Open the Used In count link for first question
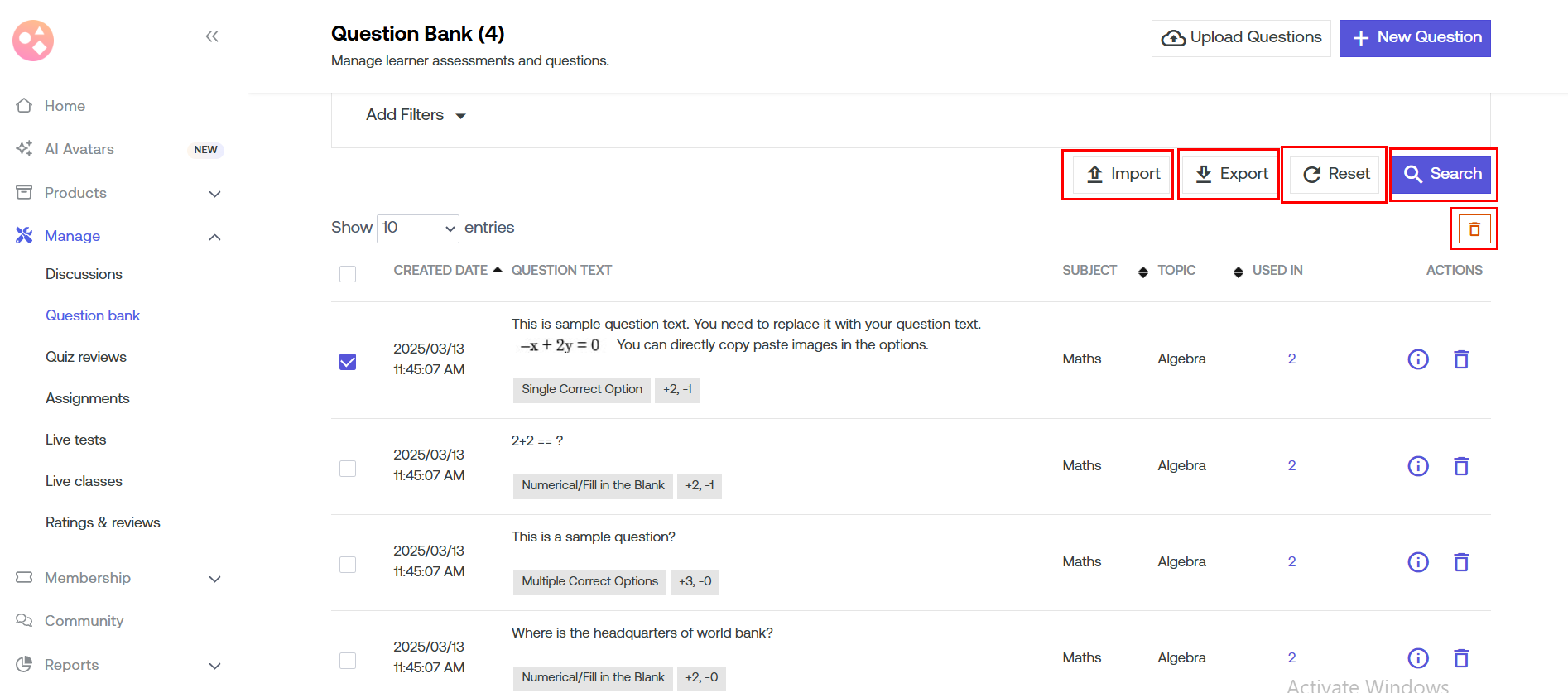Image resolution: width=1568 pixels, height=693 pixels. (x=1291, y=359)
